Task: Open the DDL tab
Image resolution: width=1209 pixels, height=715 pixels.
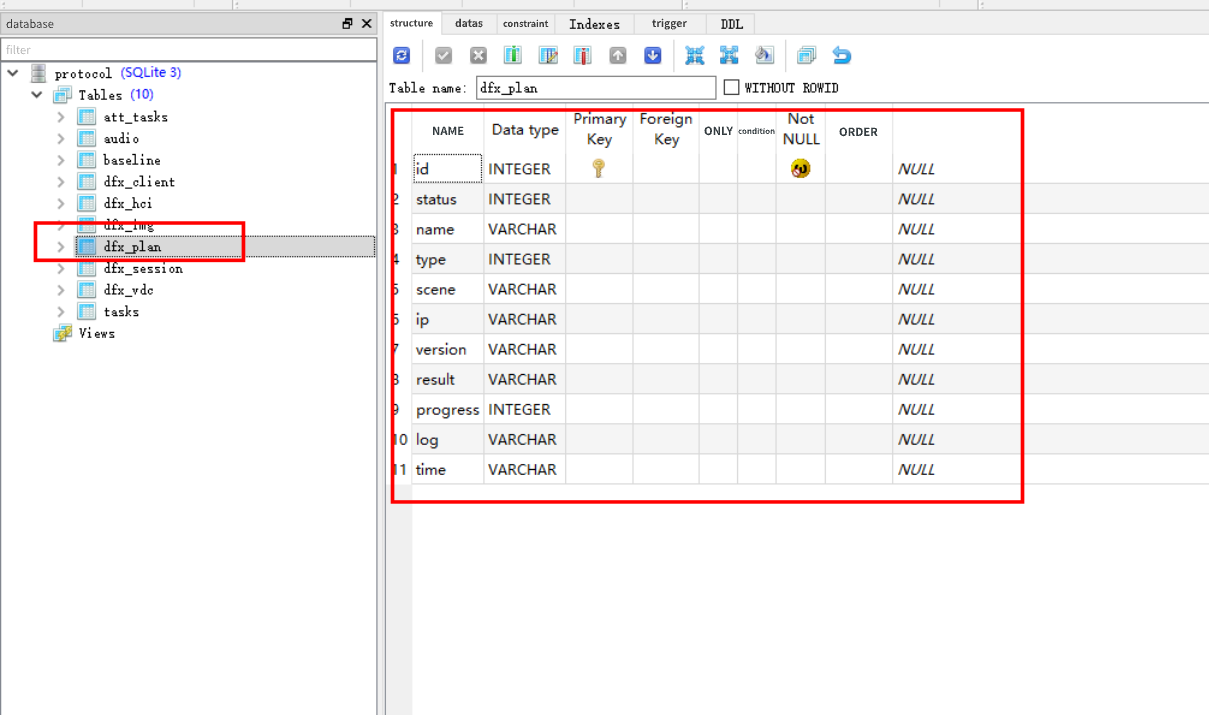Action: coord(731,23)
